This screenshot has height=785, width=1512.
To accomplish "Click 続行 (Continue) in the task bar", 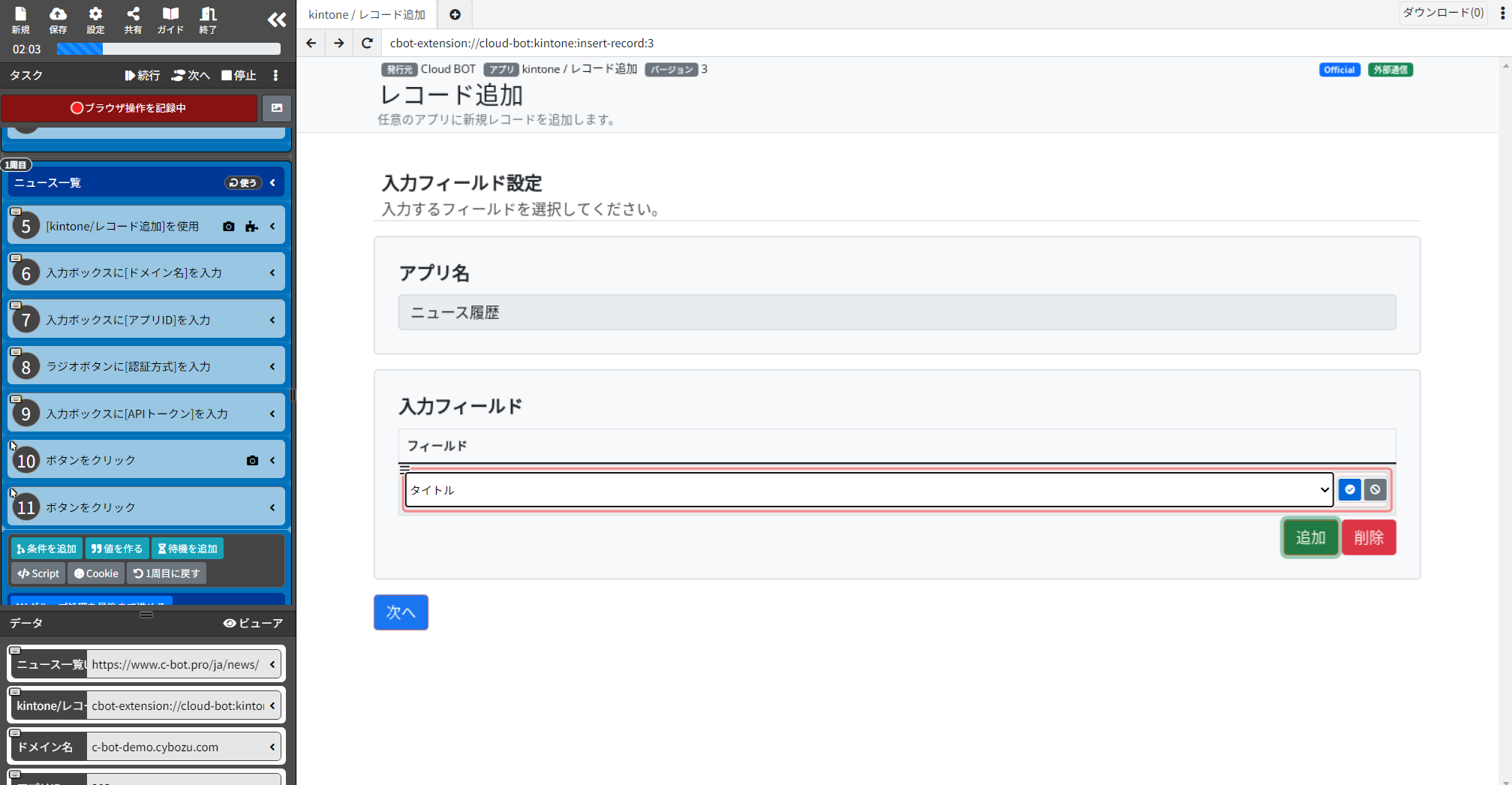I will pyautogui.click(x=143, y=75).
